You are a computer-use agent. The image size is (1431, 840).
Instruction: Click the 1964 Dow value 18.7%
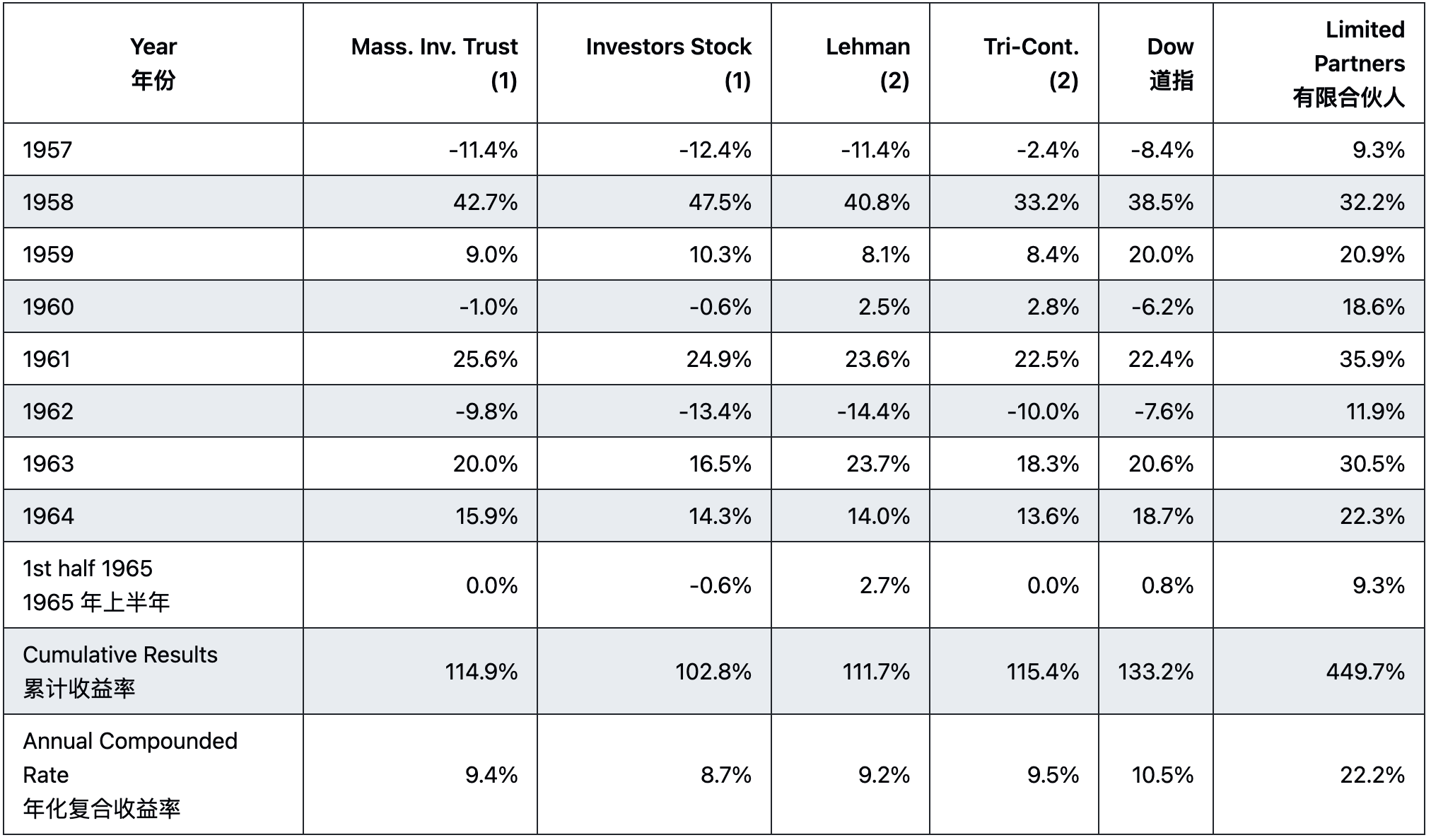[x=1162, y=516]
